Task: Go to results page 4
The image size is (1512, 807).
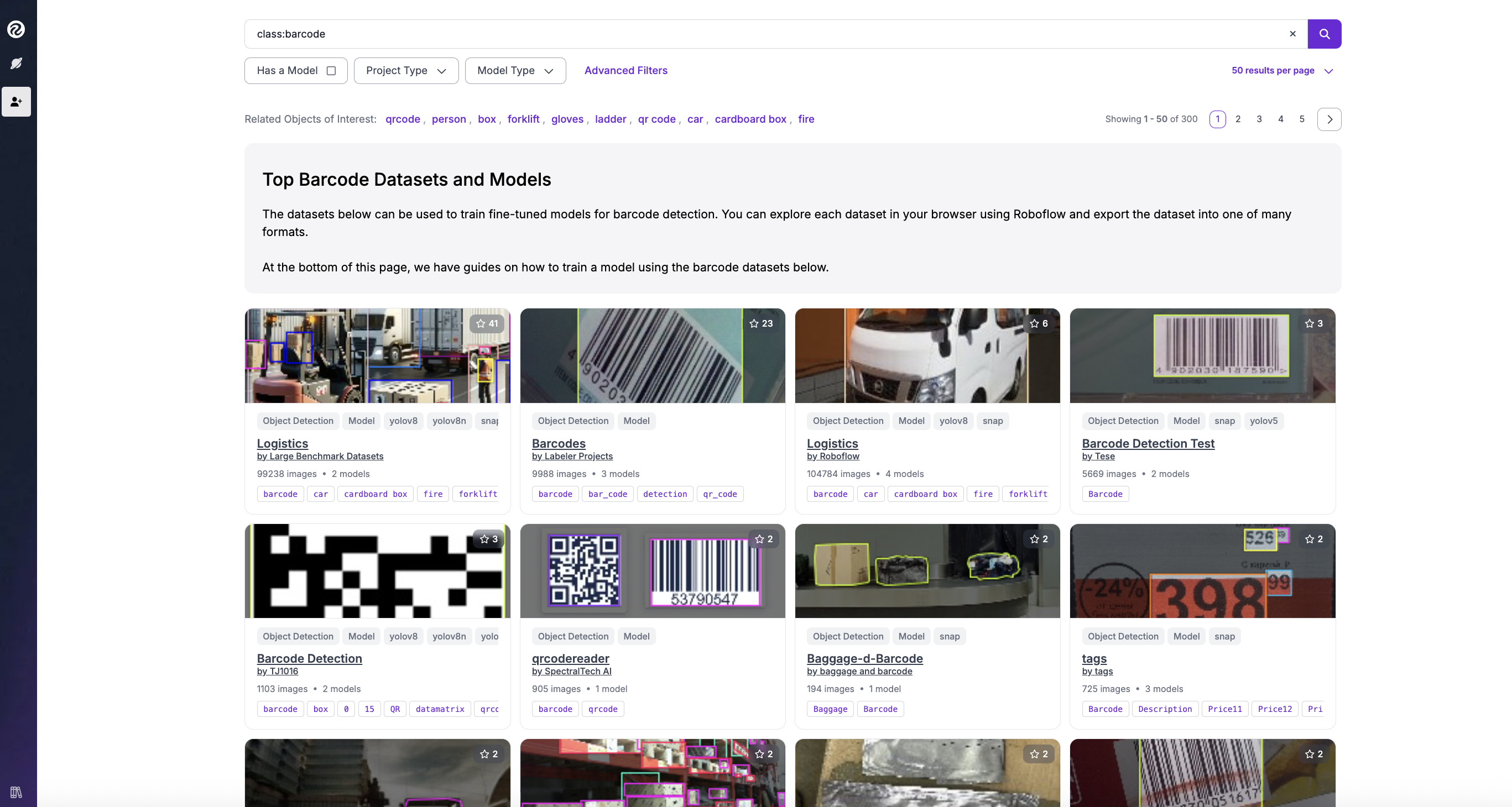Action: pyautogui.click(x=1281, y=119)
